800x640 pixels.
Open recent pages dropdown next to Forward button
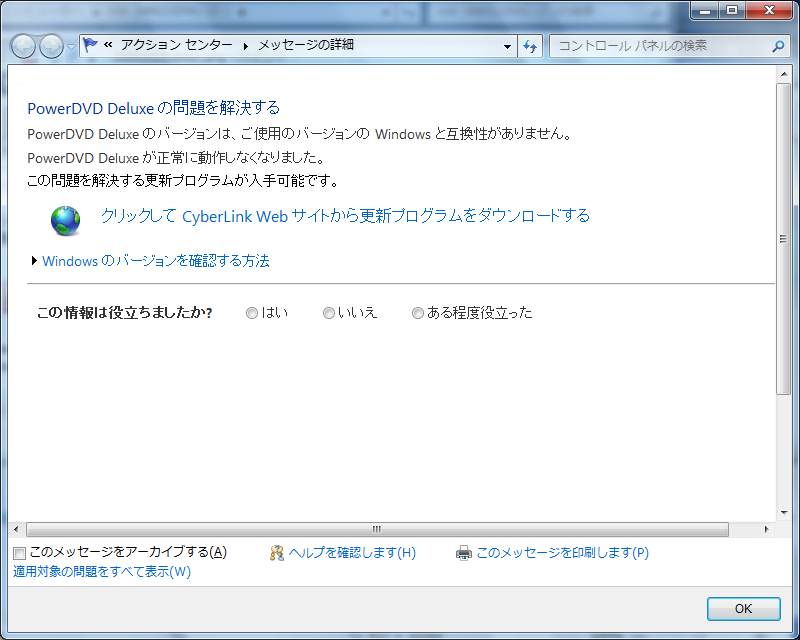pyautogui.click(x=71, y=47)
